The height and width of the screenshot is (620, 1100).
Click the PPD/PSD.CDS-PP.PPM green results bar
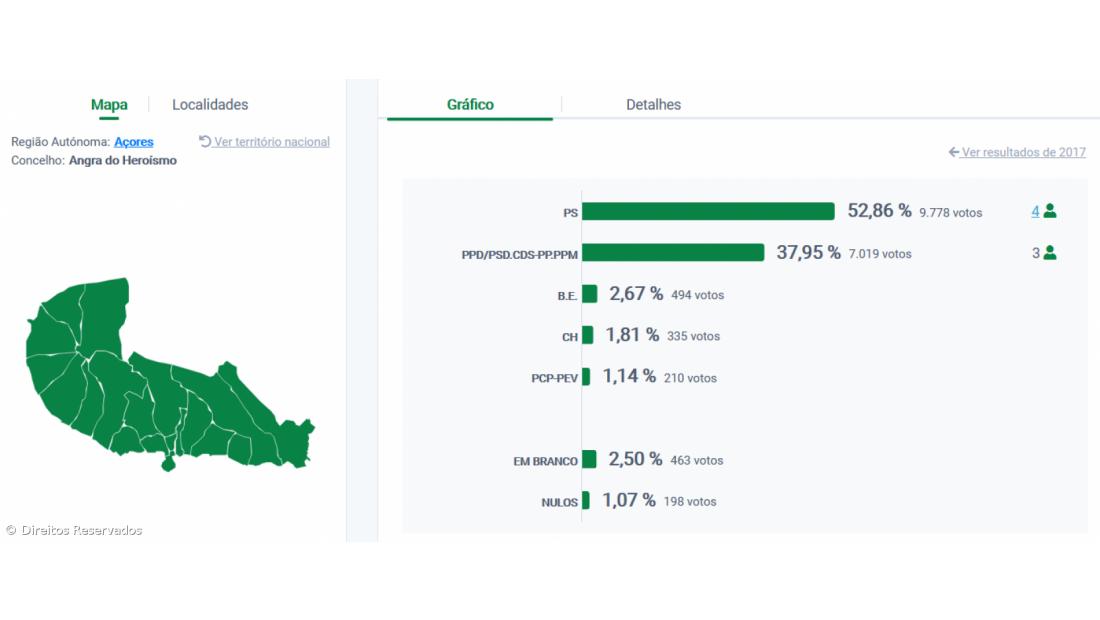click(x=673, y=253)
